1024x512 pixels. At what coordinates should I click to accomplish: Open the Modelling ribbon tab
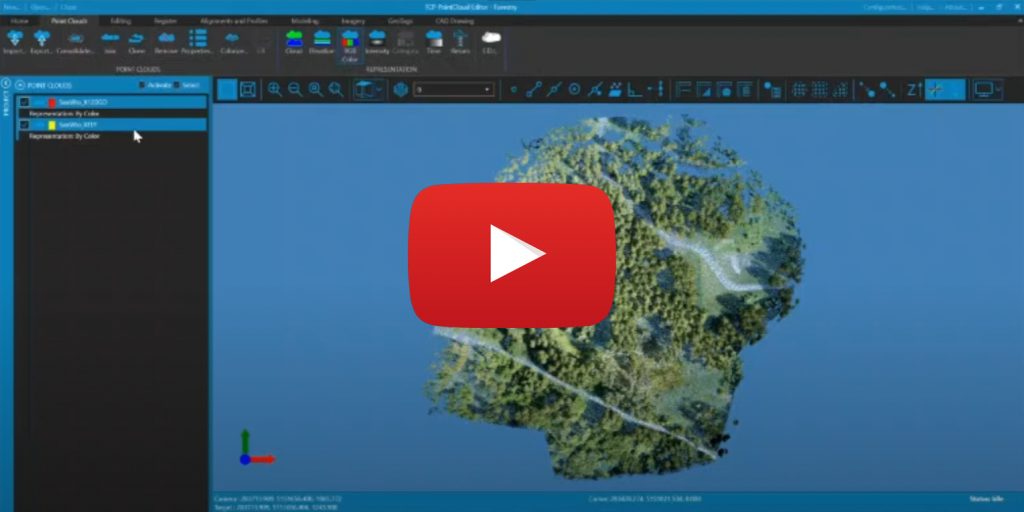pos(305,20)
